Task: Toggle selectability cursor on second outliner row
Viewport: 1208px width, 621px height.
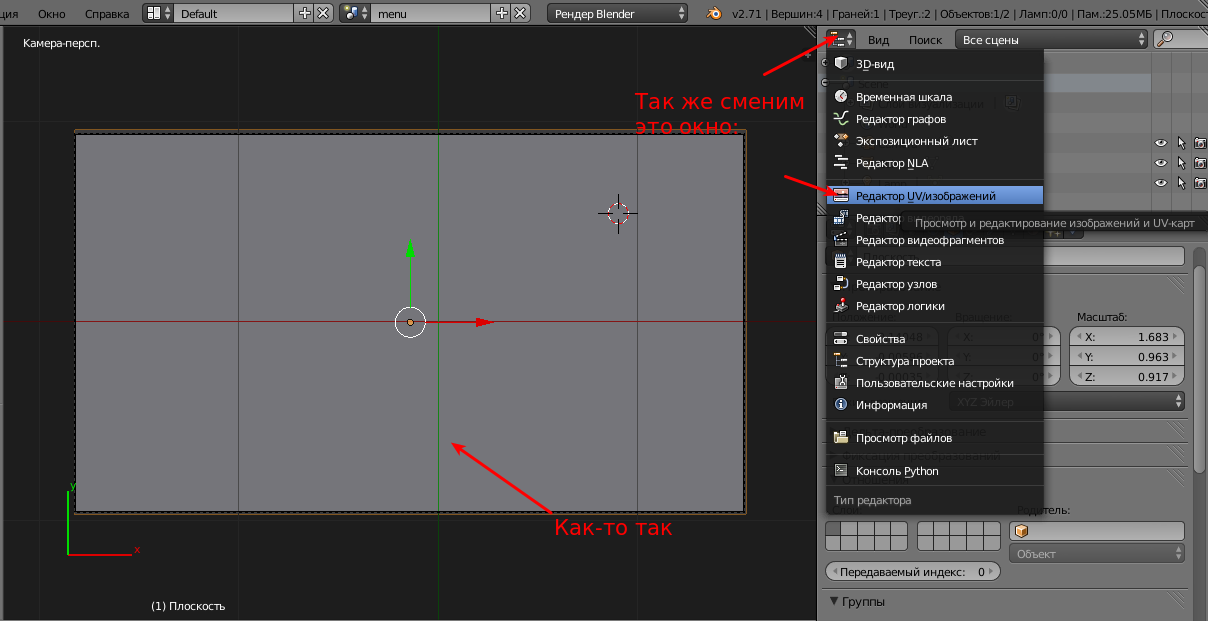Action: 1181,163
